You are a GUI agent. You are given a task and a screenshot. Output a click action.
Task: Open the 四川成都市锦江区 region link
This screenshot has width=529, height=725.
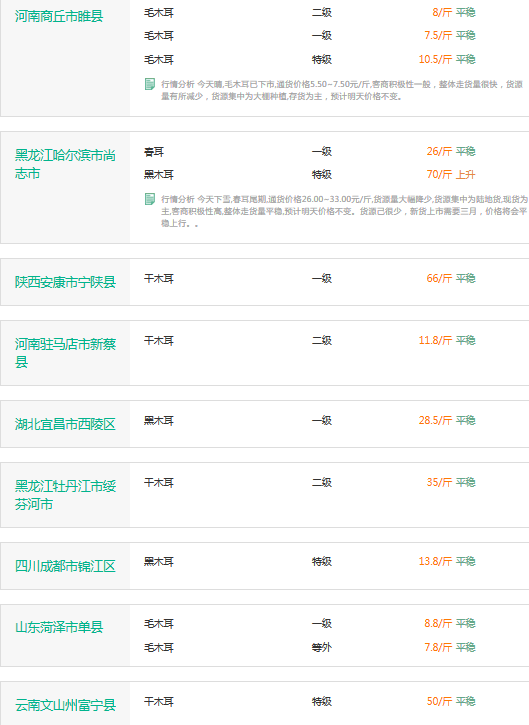coord(65,566)
